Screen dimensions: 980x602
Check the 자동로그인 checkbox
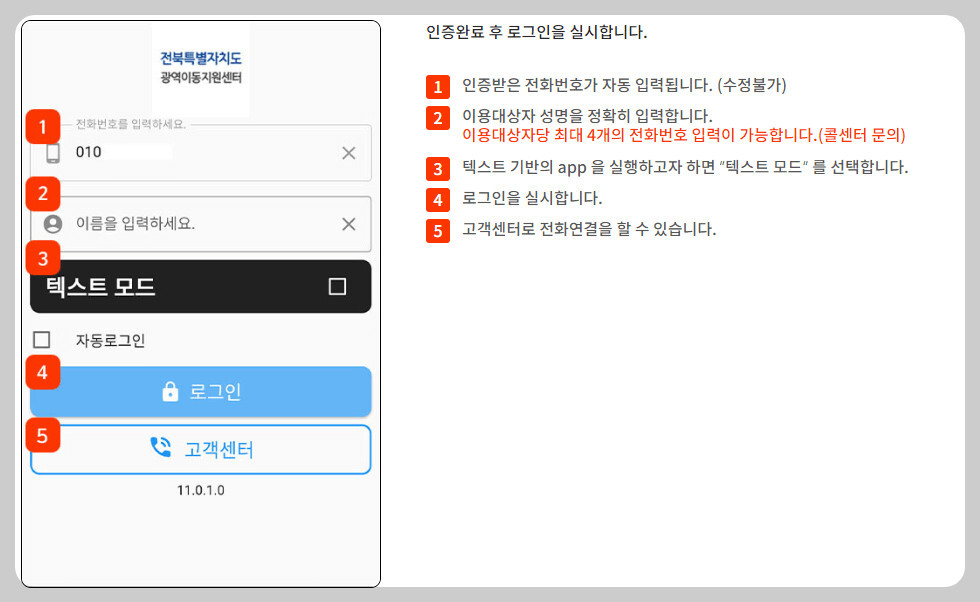tap(42, 340)
